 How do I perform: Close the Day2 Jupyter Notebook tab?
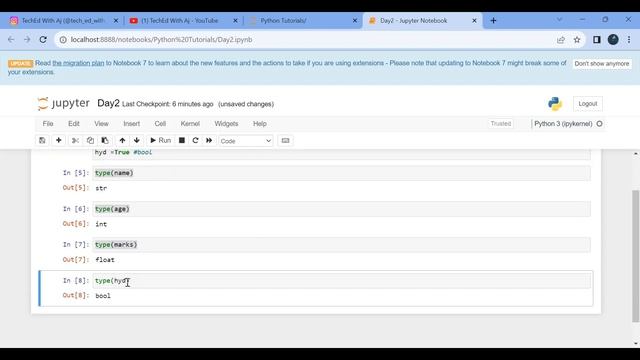tap(474, 20)
